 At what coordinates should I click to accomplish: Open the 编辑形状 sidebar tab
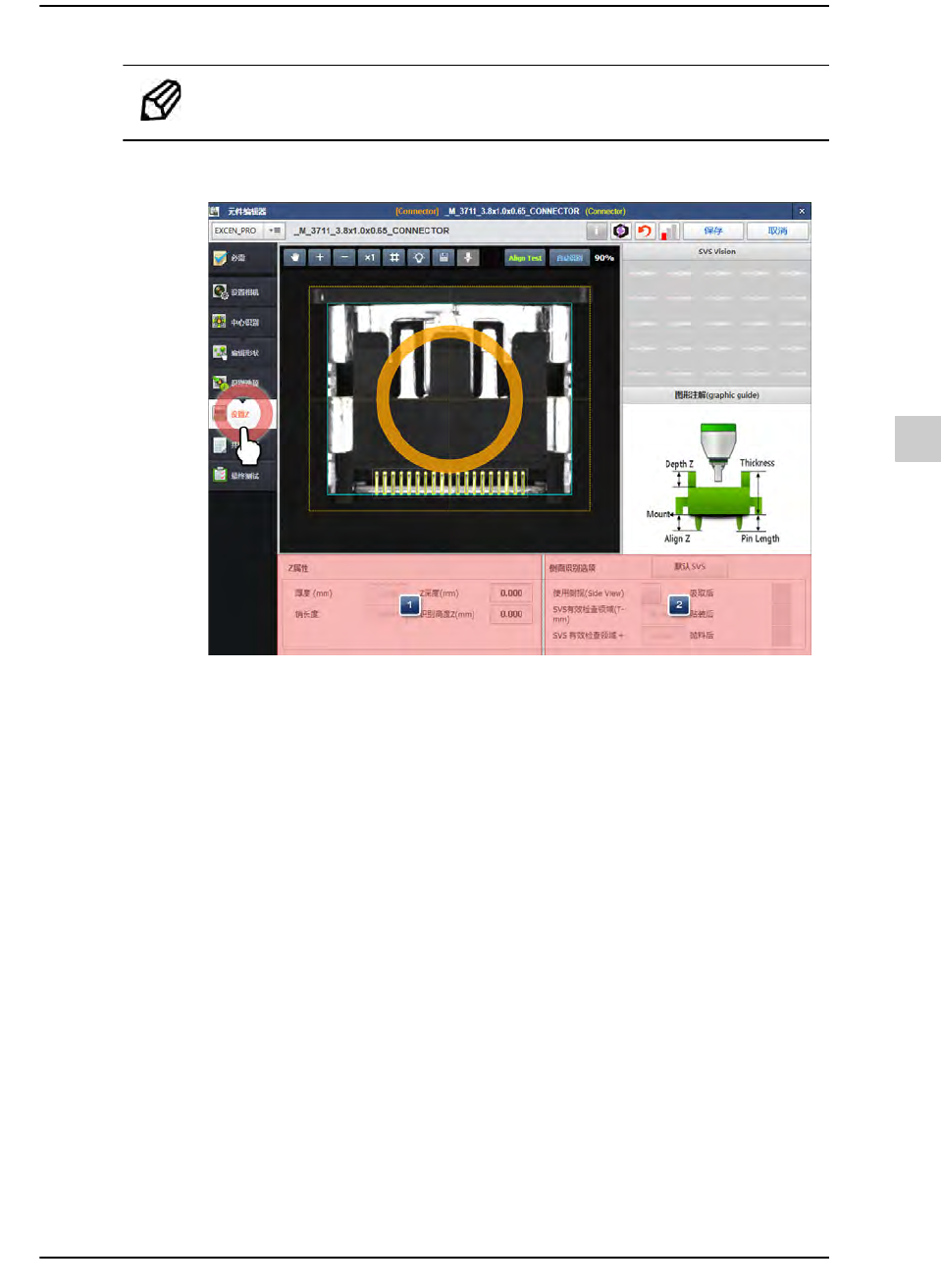(x=241, y=353)
